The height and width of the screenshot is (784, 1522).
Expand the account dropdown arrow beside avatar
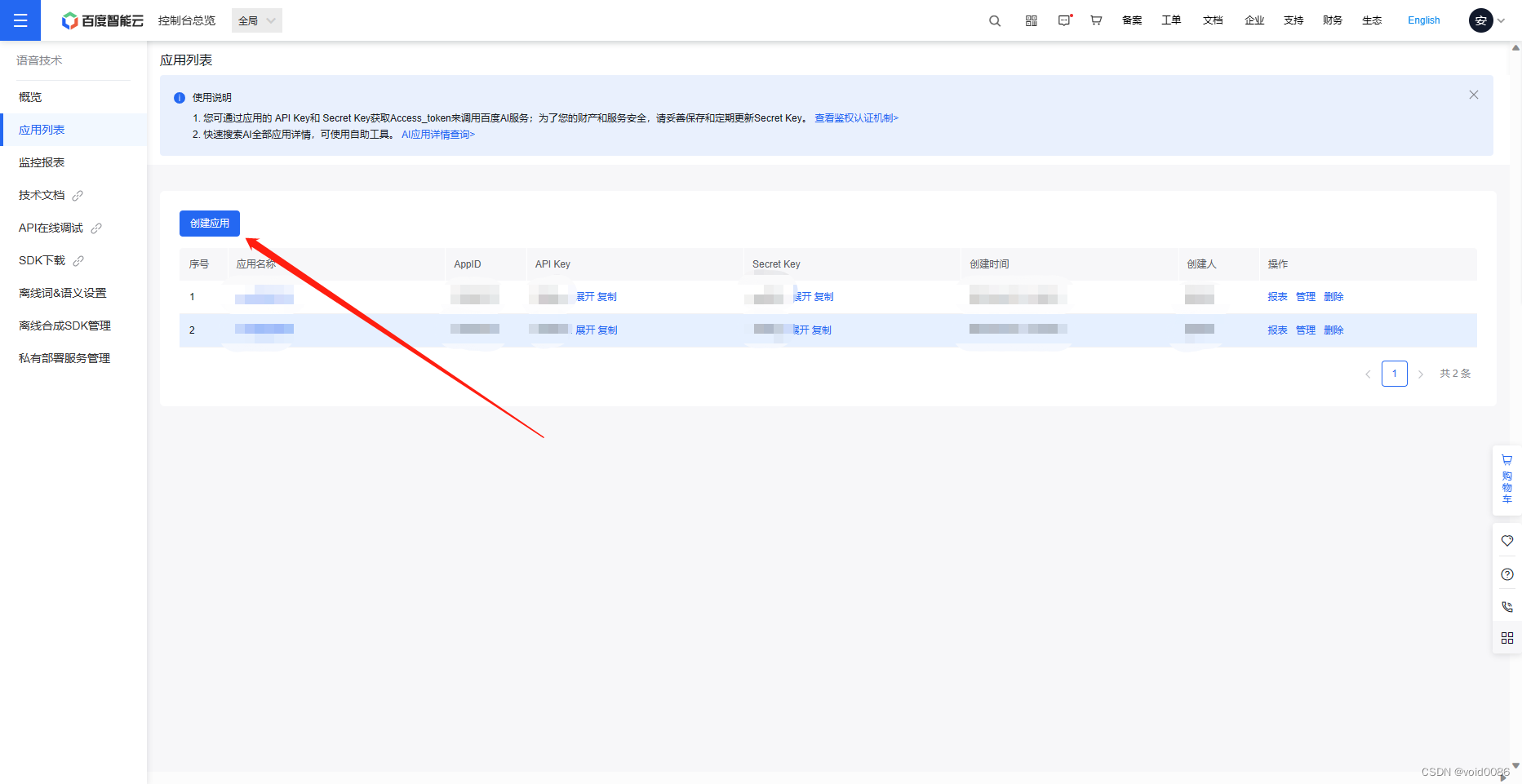click(1501, 21)
